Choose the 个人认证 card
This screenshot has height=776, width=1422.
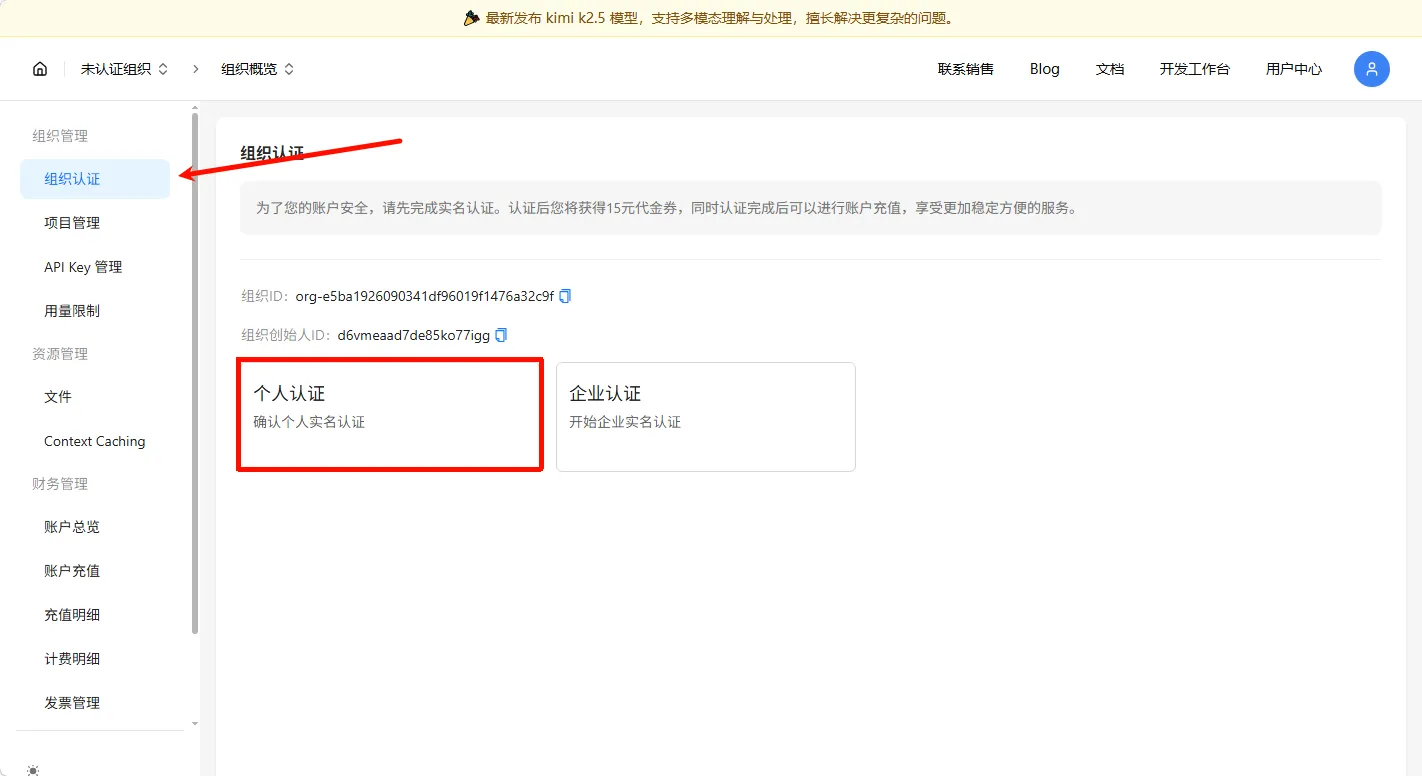[389, 415]
